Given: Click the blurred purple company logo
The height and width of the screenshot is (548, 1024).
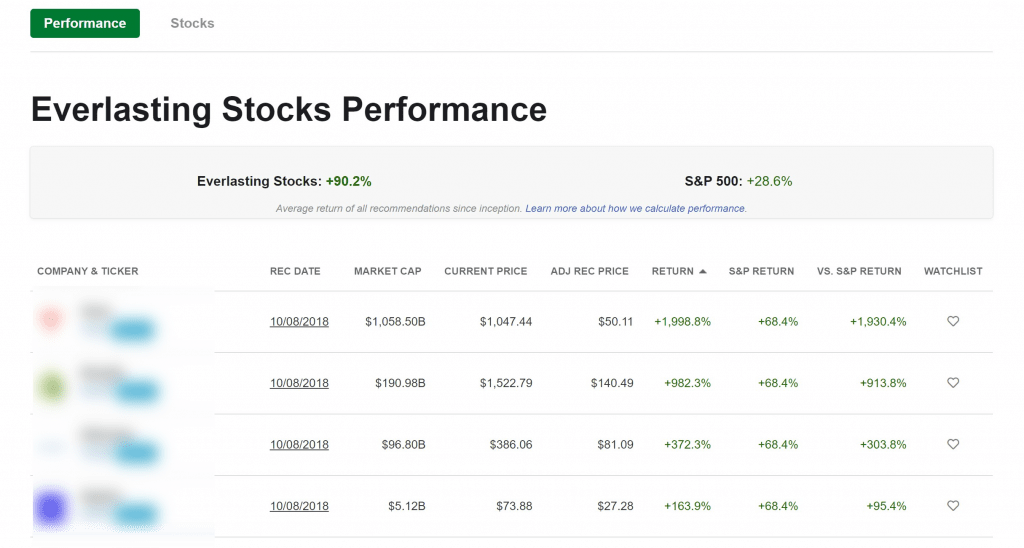Looking at the screenshot, I should (x=51, y=508).
